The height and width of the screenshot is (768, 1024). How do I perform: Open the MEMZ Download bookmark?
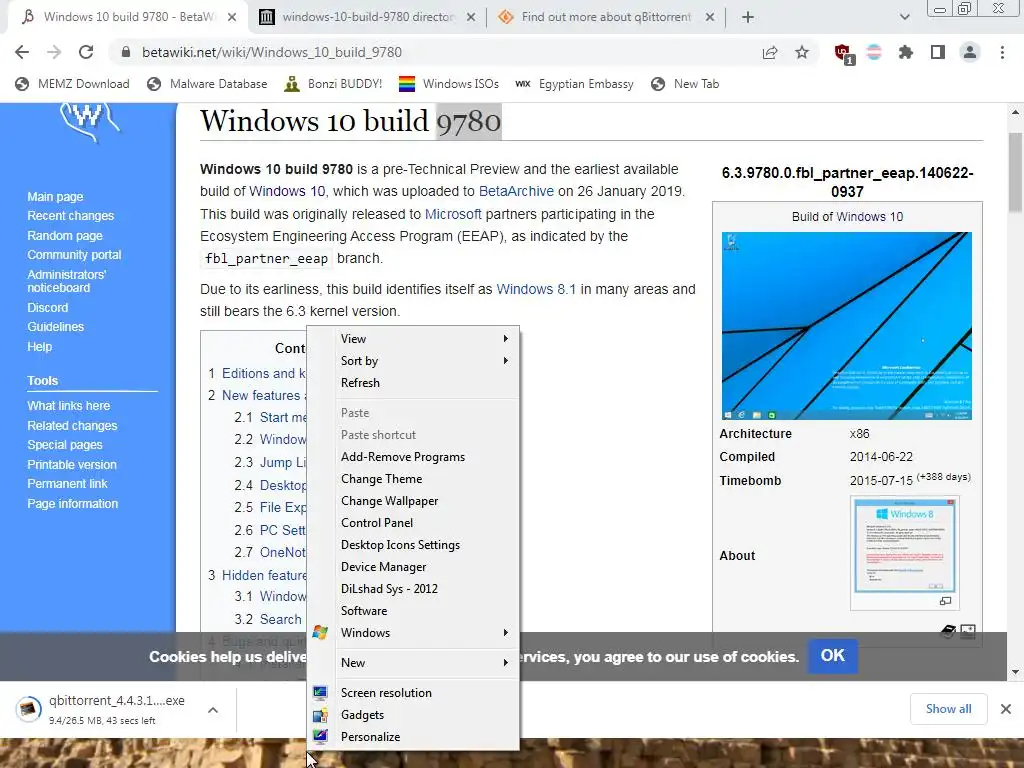click(x=72, y=84)
